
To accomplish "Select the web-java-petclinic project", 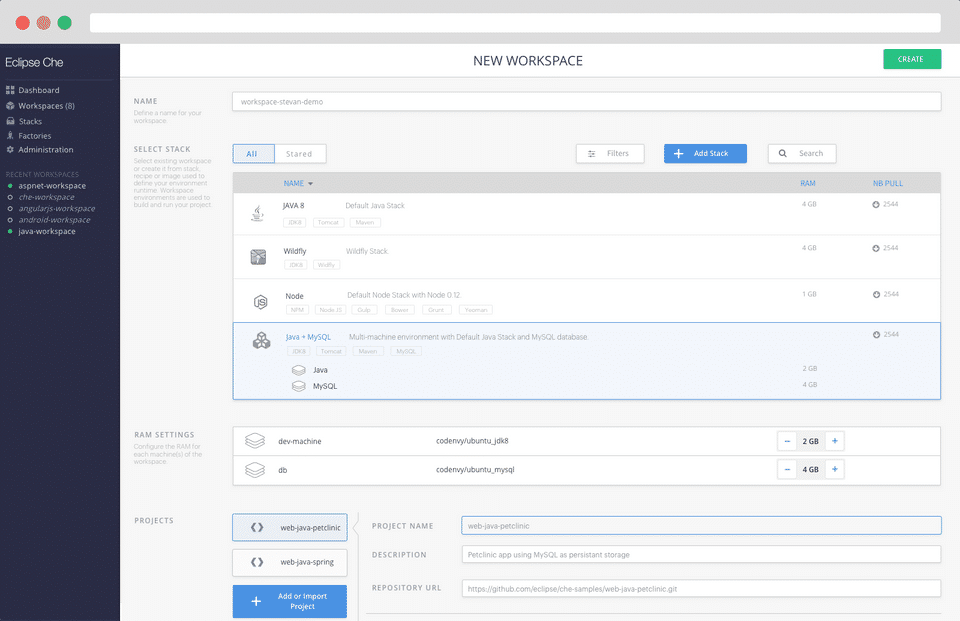I will (290, 527).
